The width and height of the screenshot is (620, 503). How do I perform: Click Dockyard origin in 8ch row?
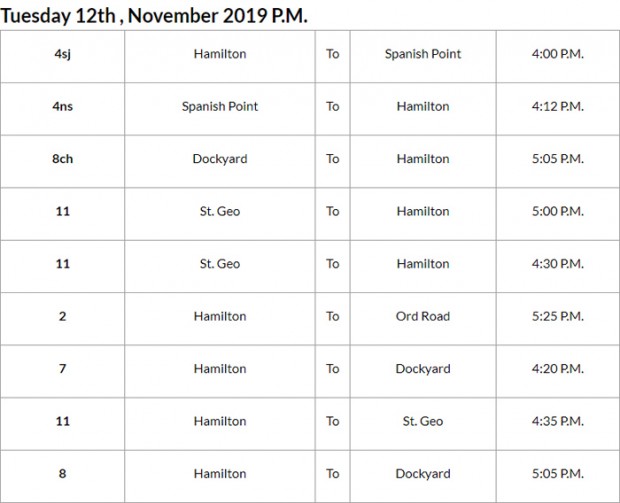pos(220,159)
